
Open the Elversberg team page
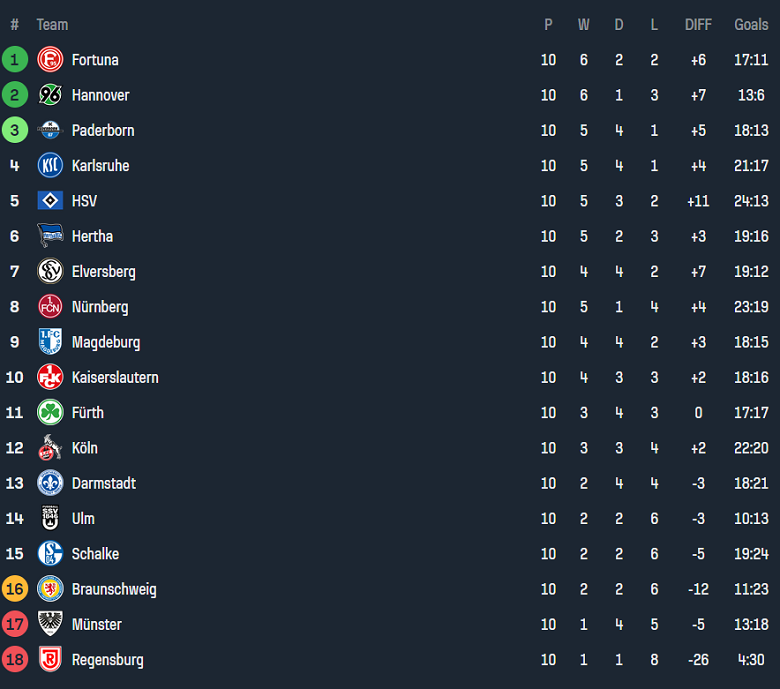click(x=104, y=272)
